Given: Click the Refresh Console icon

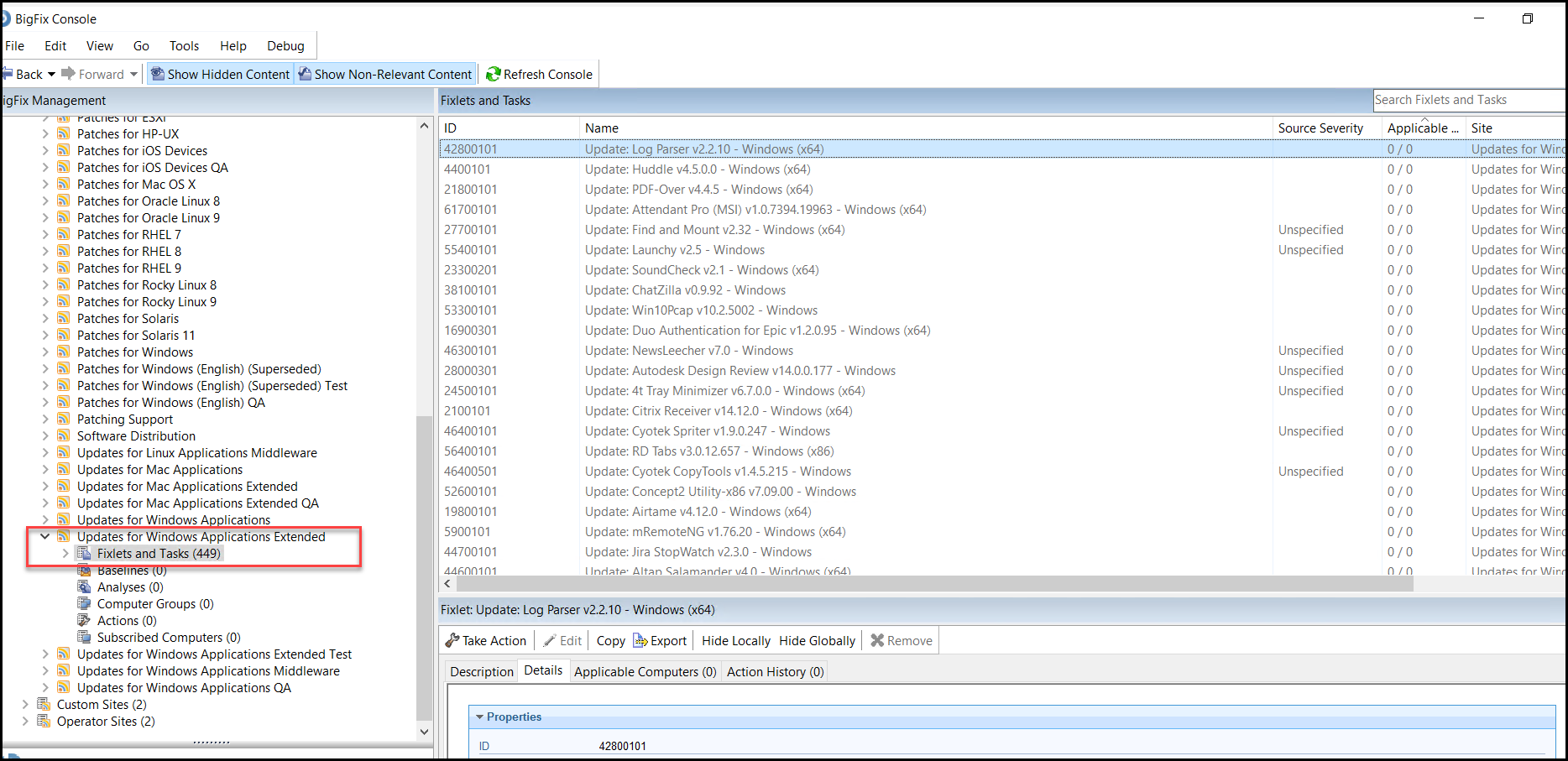Looking at the screenshot, I should [x=494, y=74].
